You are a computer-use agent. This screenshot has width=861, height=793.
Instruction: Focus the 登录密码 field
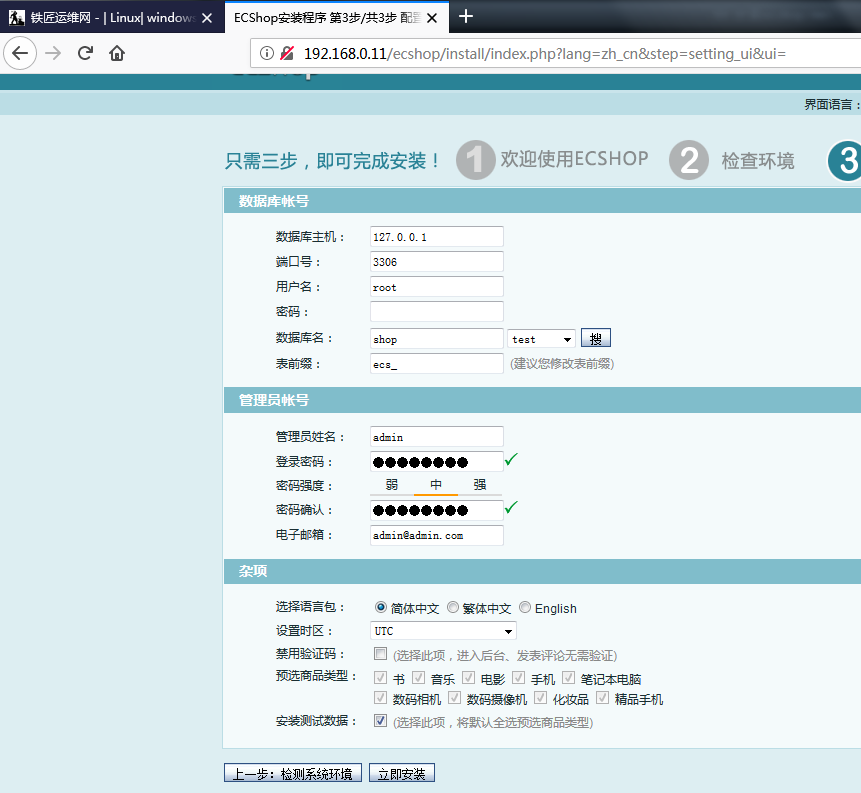437,462
